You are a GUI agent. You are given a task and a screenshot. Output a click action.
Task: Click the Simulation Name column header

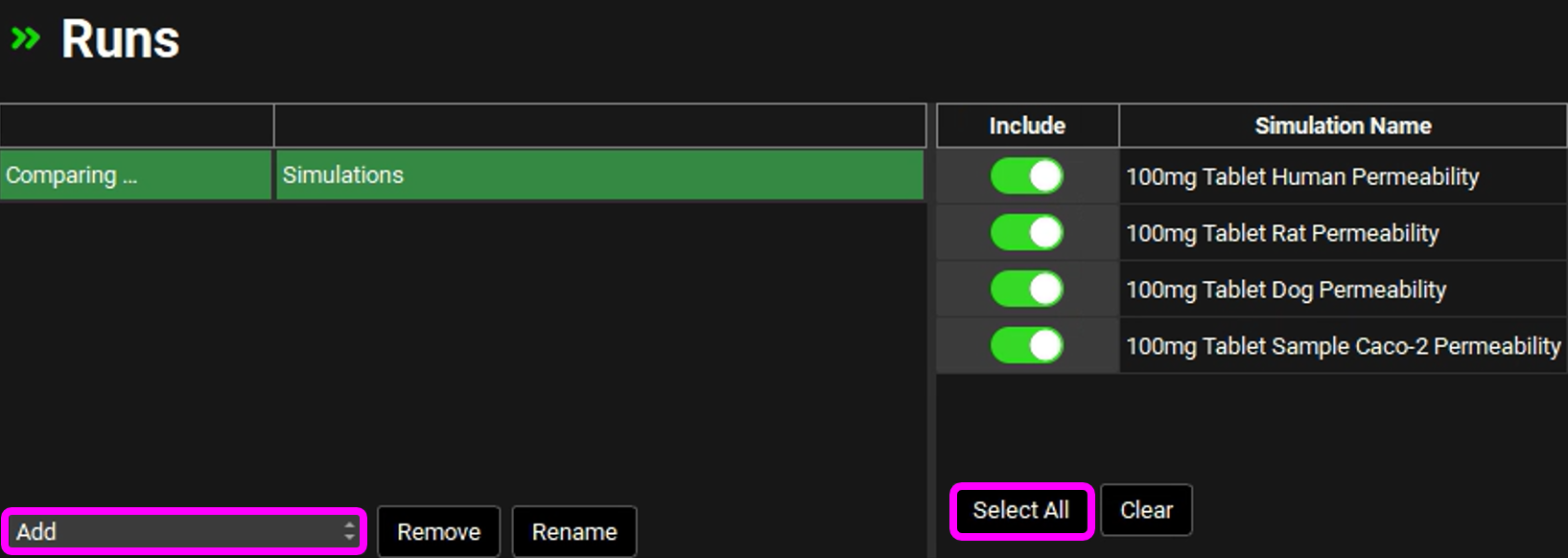coord(1342,126)
